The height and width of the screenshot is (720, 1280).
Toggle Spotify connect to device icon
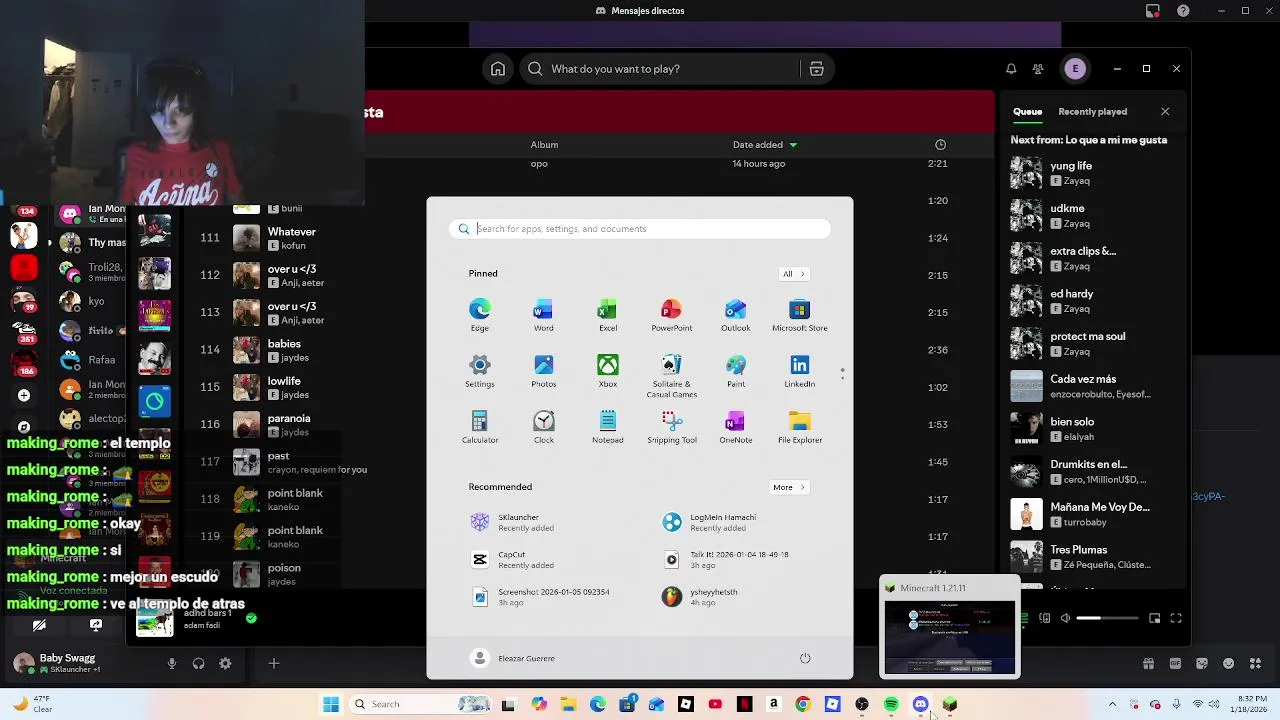click(1045, 618)
